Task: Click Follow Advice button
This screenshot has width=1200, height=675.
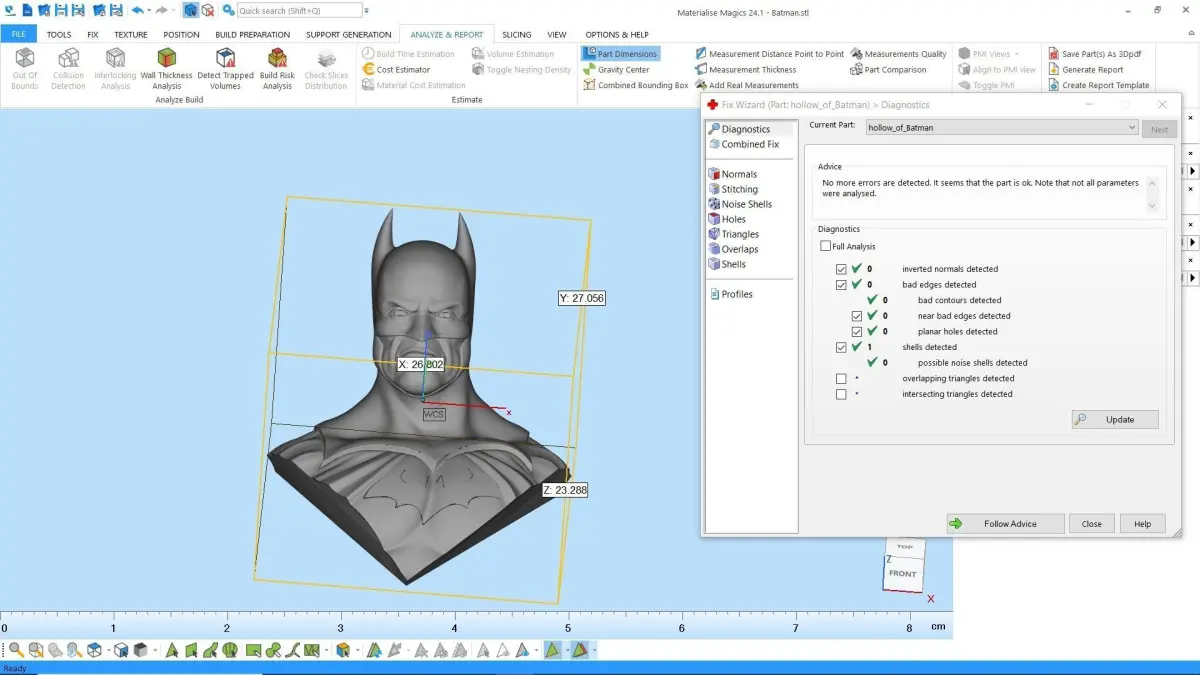Action: (1005, 523)
